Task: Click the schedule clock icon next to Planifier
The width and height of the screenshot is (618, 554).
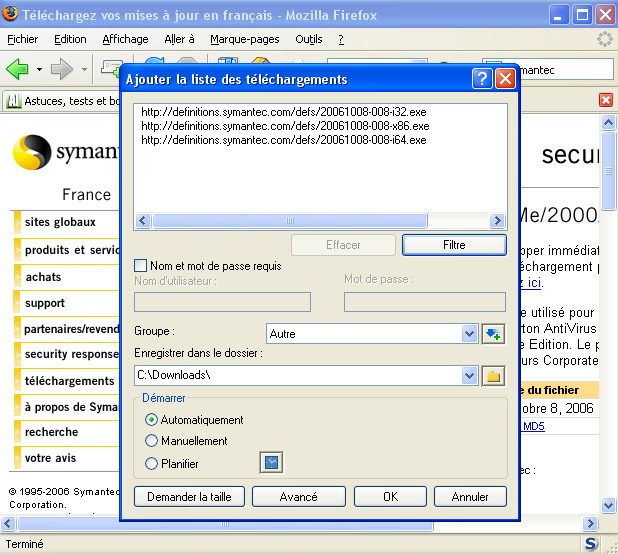Action: click(272, 463)
